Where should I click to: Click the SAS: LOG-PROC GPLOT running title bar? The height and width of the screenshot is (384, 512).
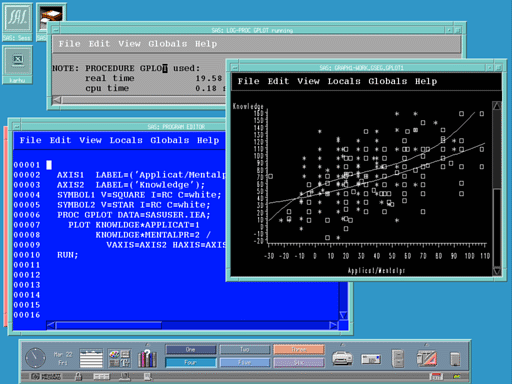coord(252,30)
